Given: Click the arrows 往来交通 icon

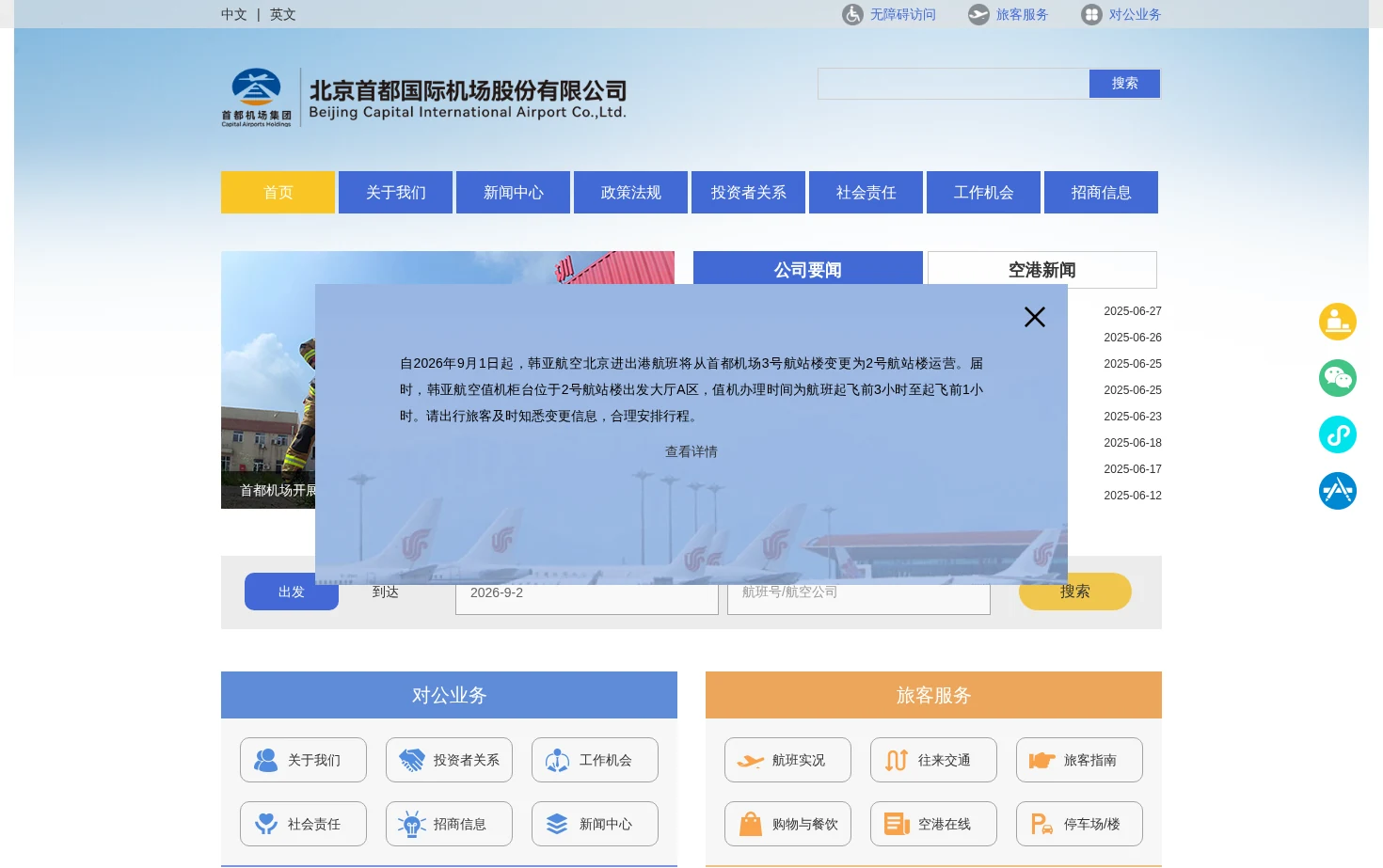Looking at the screenshot, I should pyautogui.click(x=897, y=760).
